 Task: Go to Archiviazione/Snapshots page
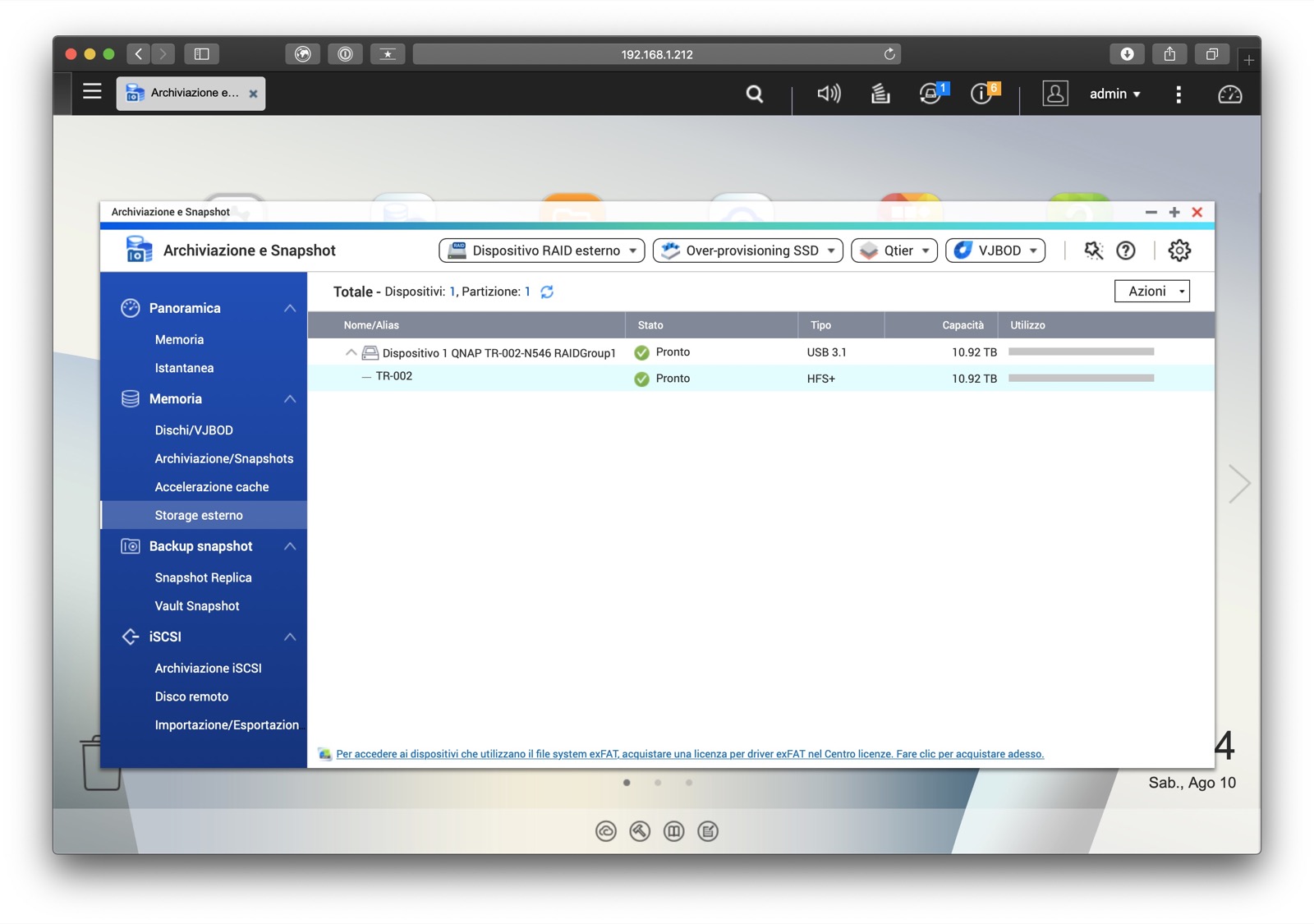click(x=224, y=458)
